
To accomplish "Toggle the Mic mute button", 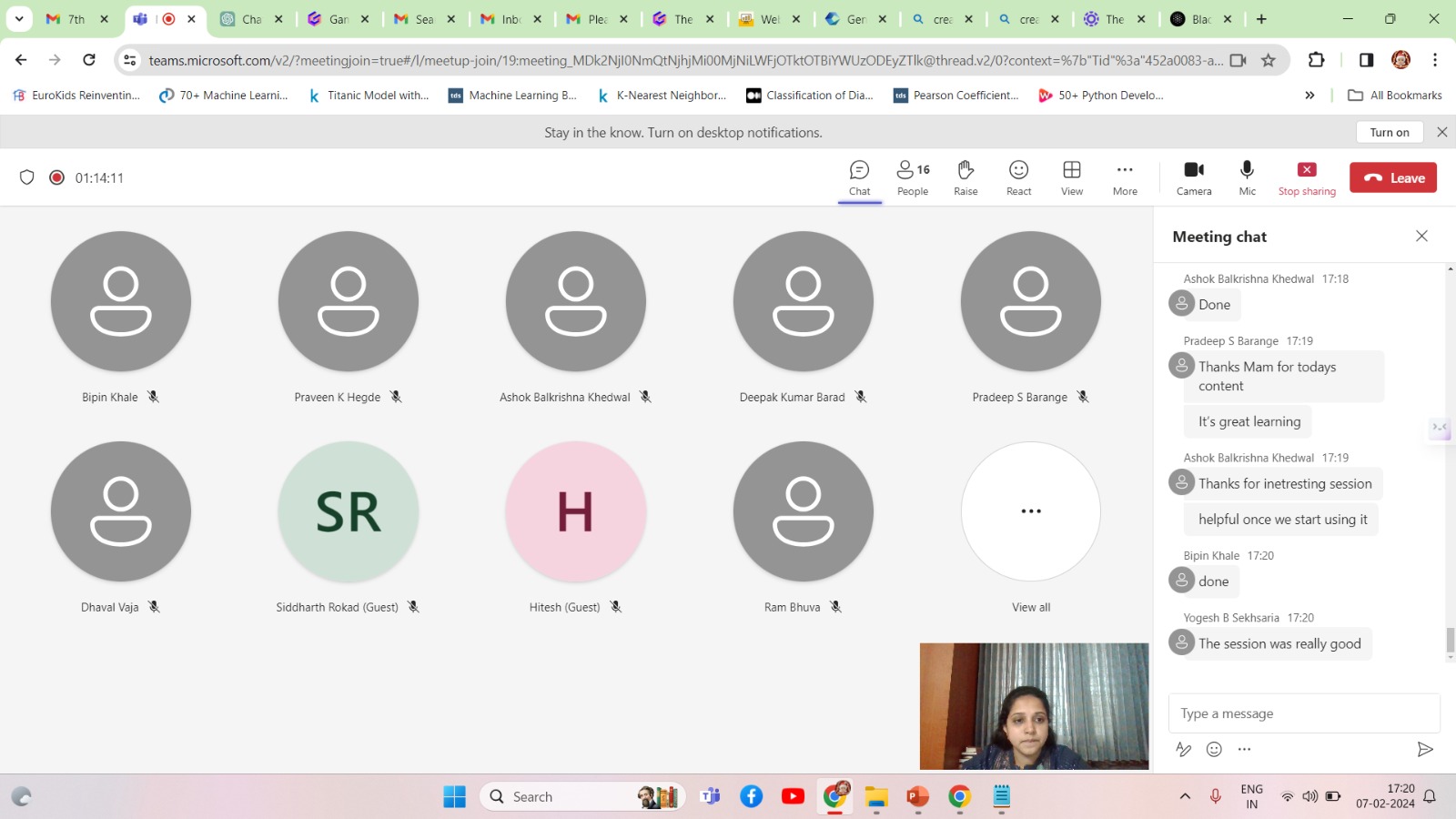I will 1247,177.
